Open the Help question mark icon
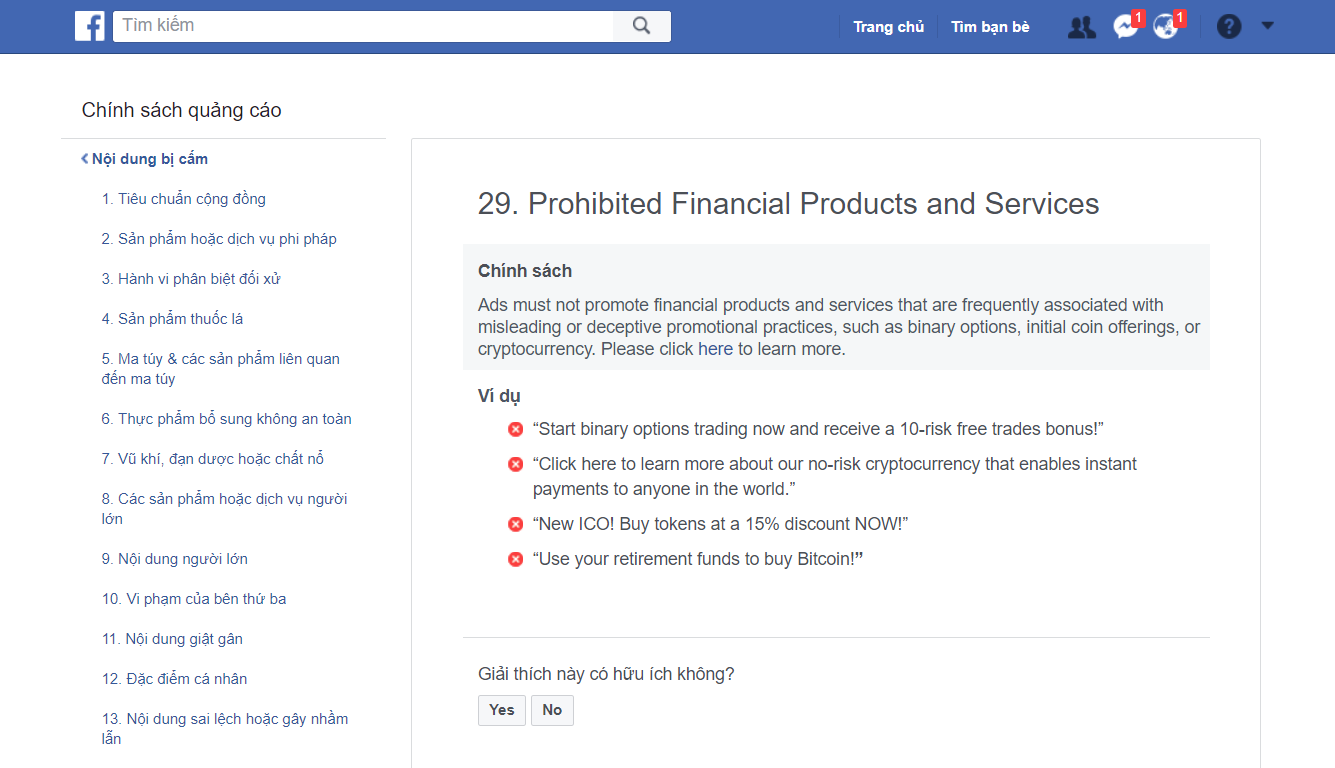Screen dimensions: 1335x768 click(1228, 25)
